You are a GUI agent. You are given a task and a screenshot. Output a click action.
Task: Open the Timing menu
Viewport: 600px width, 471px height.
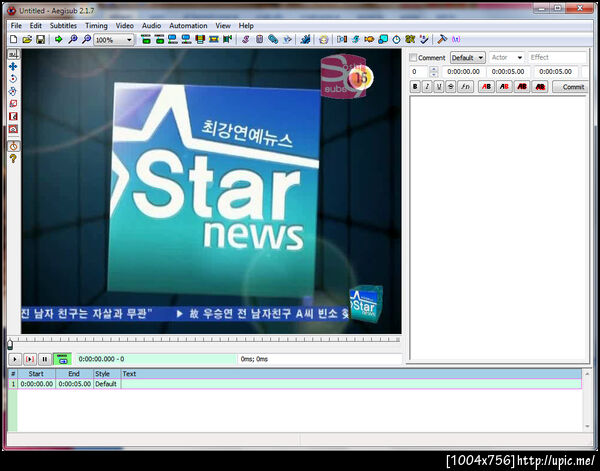point(96,26)
